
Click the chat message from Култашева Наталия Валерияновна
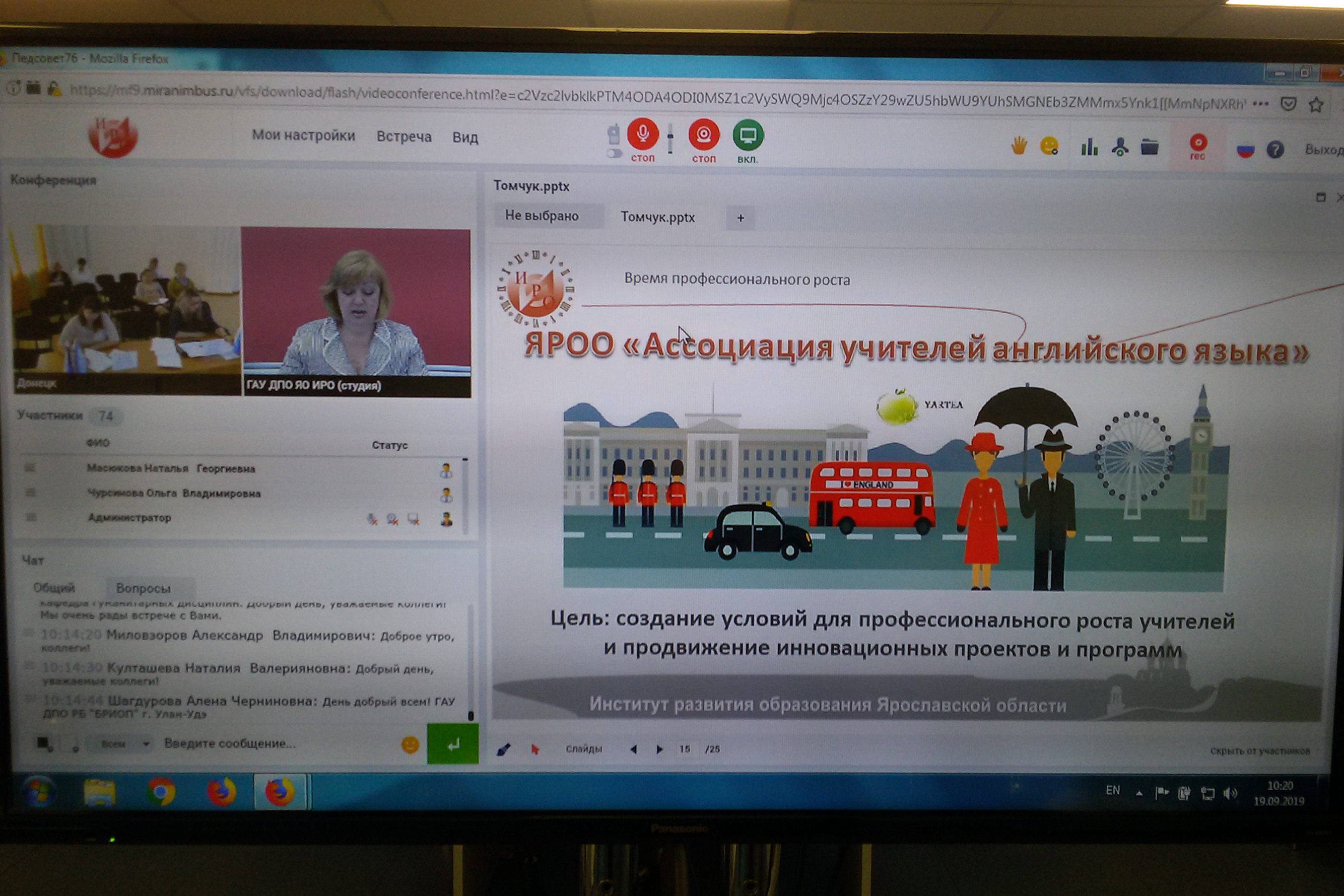pyautogui.click(x=237, y=674)
